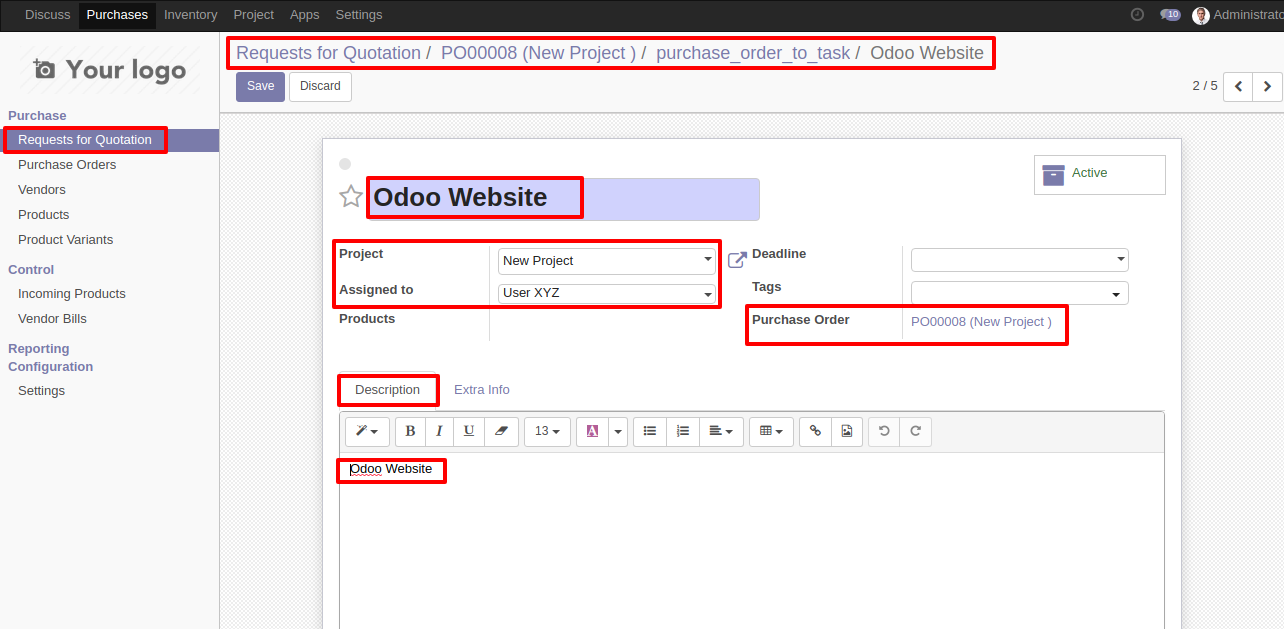This screenshot has width=1284, height=629.
Task: Open the Tags dropdown field
Action: (x=1020, y=294)
